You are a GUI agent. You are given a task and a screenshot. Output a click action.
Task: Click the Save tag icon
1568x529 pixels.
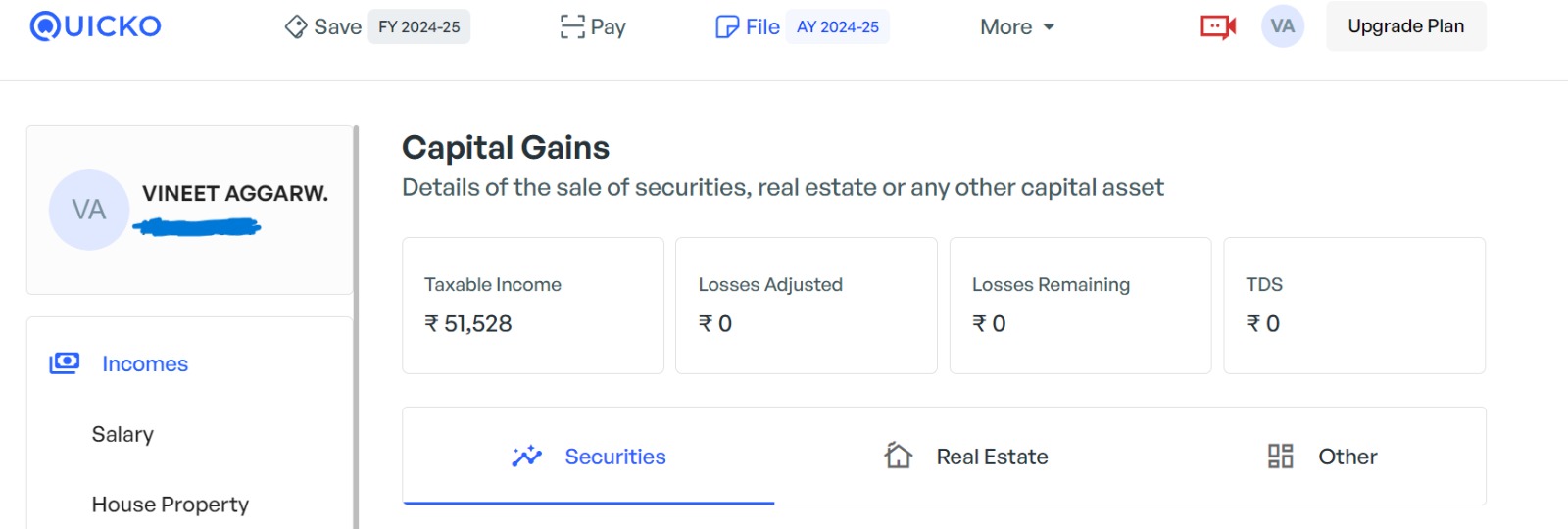pyautogui.click(x=296, y=26)
